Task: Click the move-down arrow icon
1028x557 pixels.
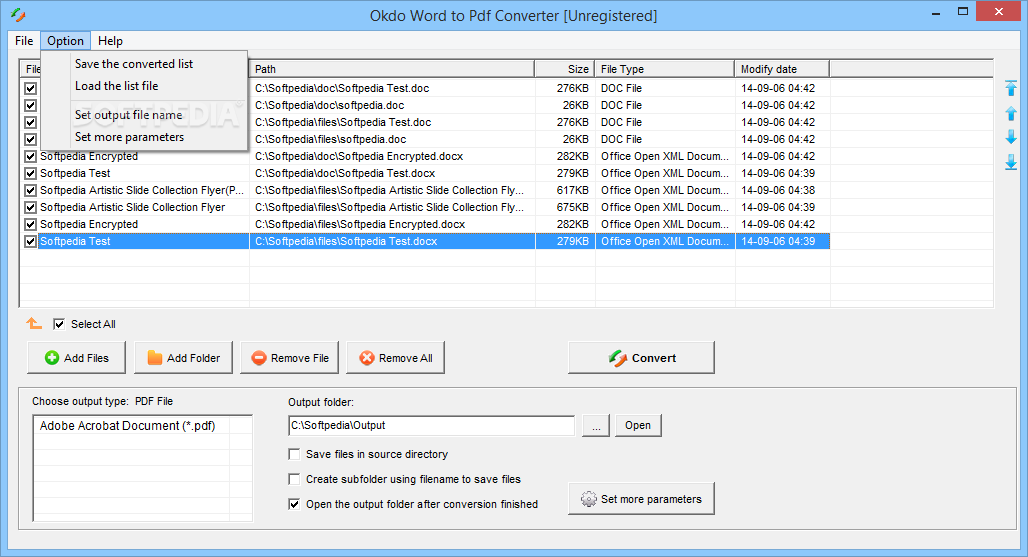Action: pos(1011,136)
